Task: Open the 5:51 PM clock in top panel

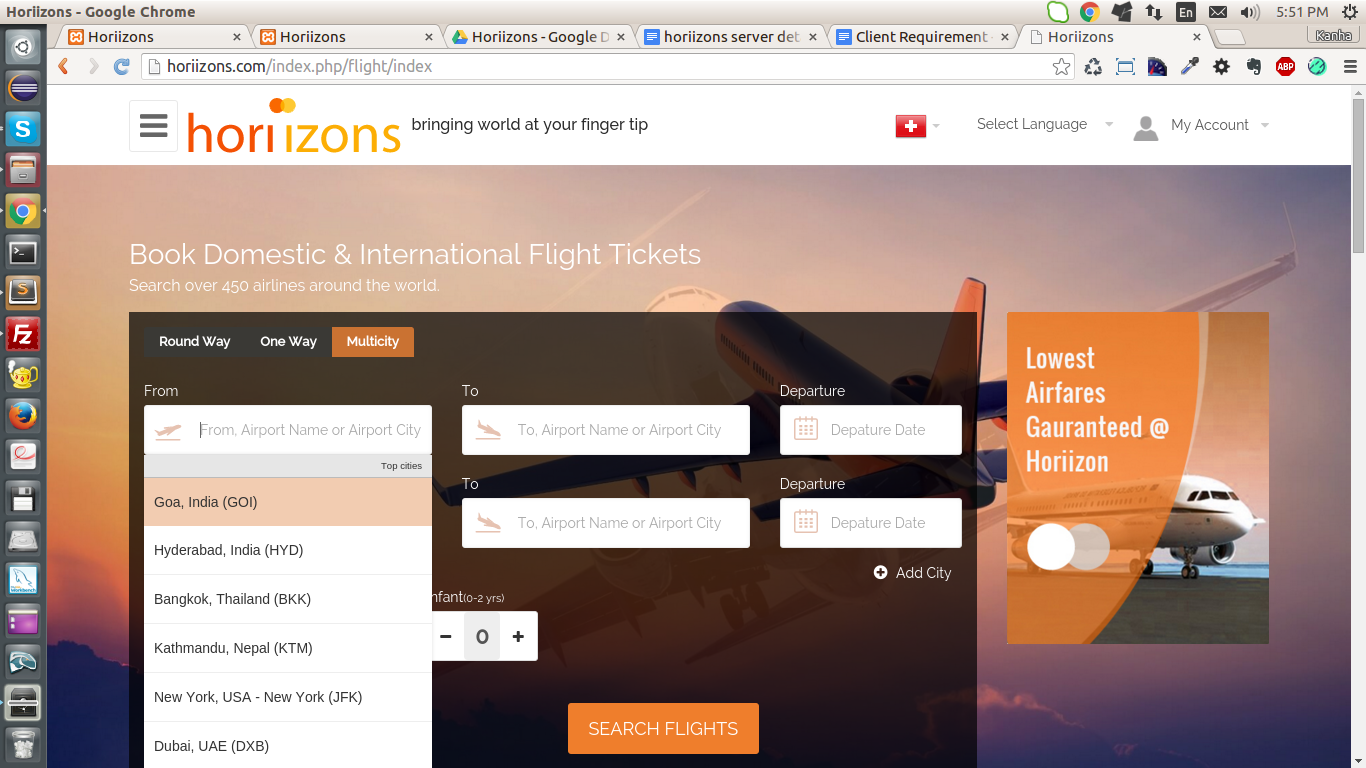Action: (1302, 12)
